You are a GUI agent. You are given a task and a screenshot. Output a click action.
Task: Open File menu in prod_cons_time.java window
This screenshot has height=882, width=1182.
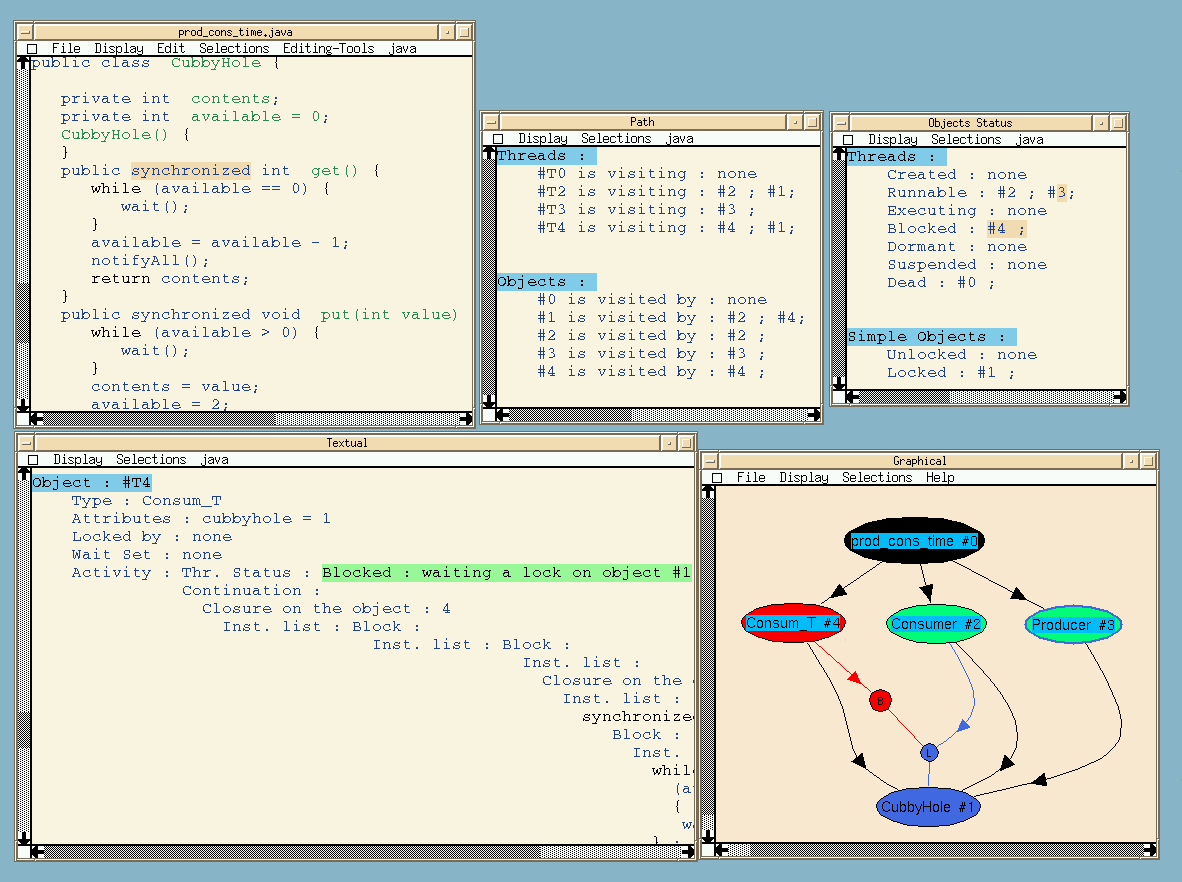(66, 48)
